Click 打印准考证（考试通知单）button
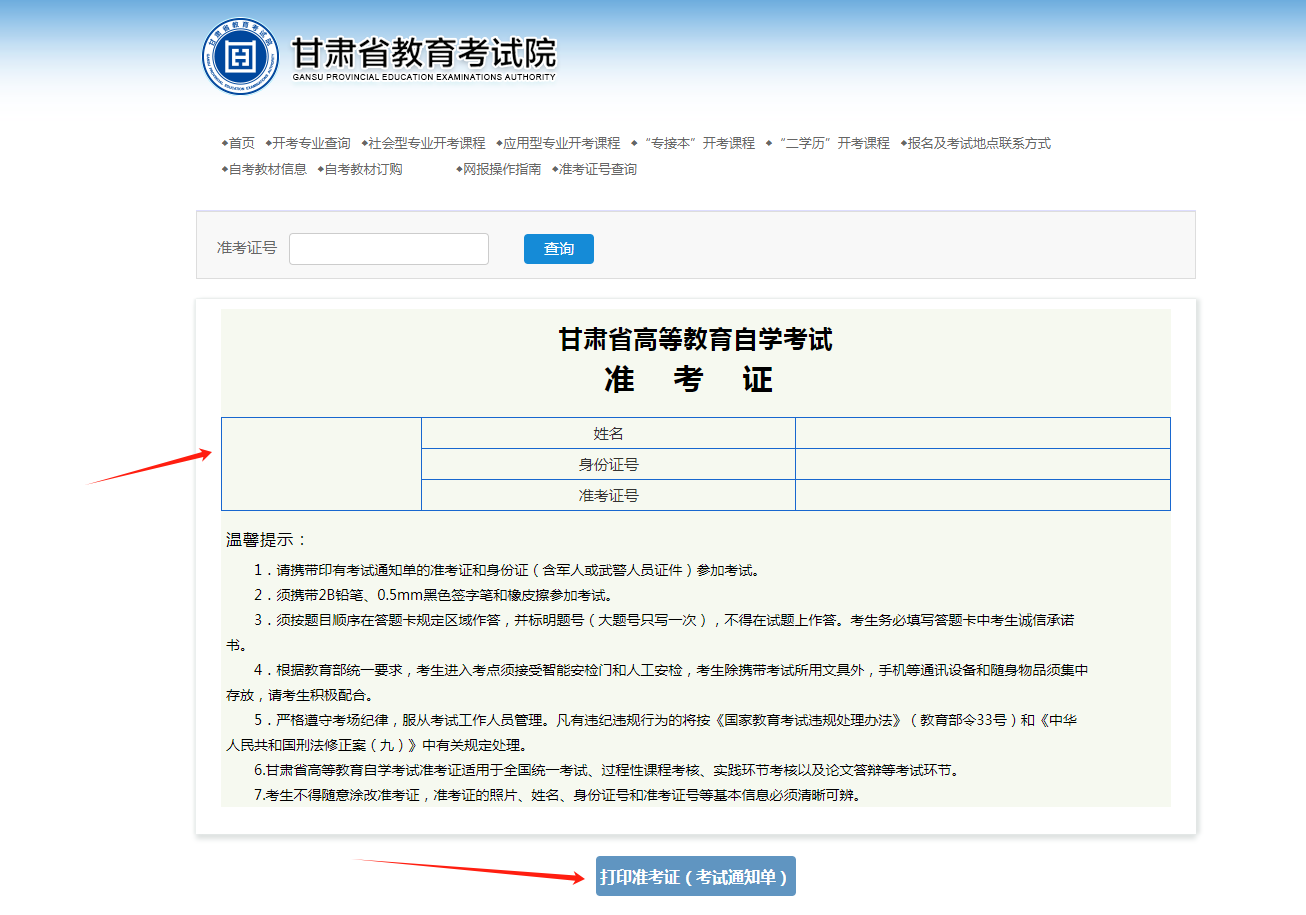This screenshot has width=1306, height=915. point(695,877)
